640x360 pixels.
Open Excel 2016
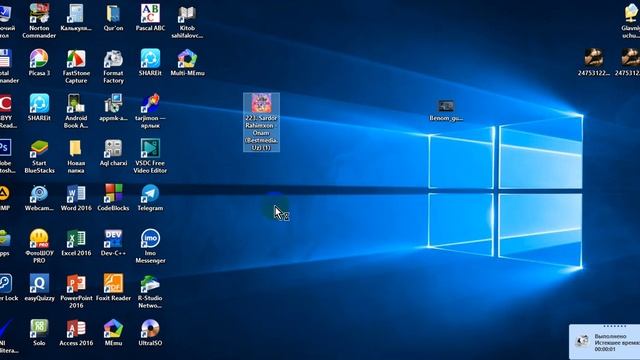pyautogui.click(x=76, y=242)
